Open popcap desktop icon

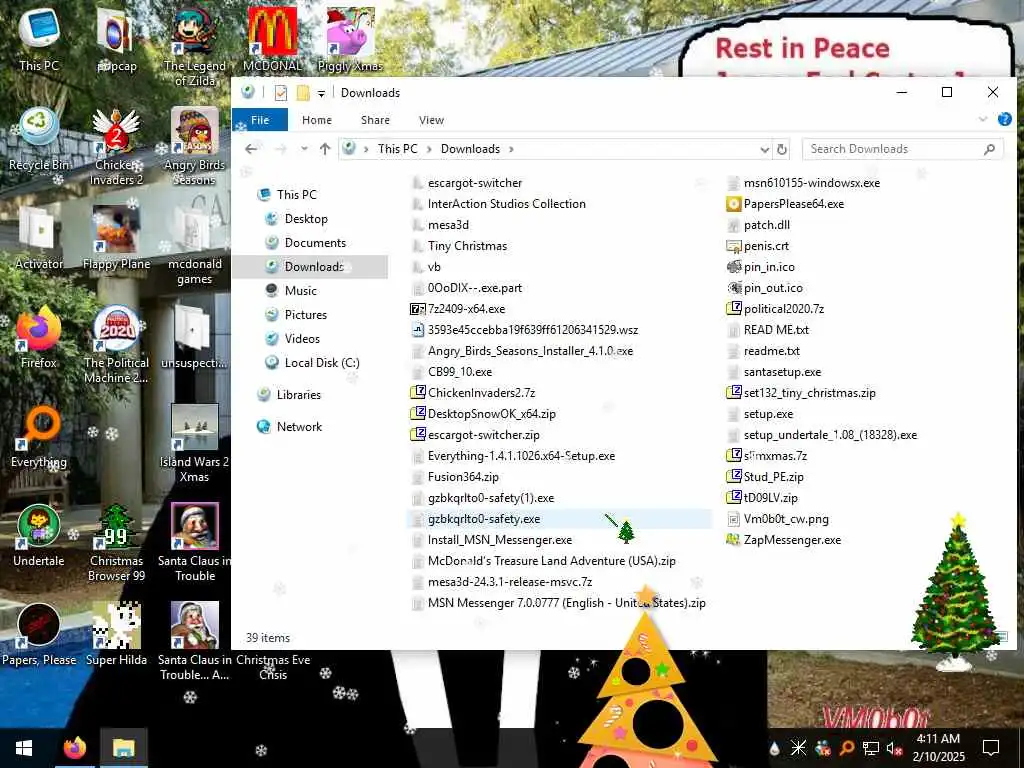click(116, 39)
